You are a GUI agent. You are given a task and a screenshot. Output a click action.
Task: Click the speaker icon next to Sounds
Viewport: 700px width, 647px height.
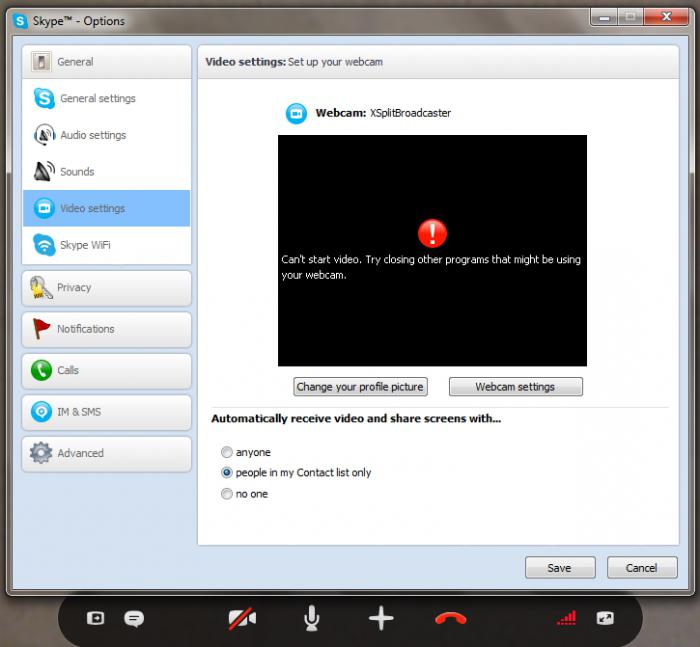44,171
